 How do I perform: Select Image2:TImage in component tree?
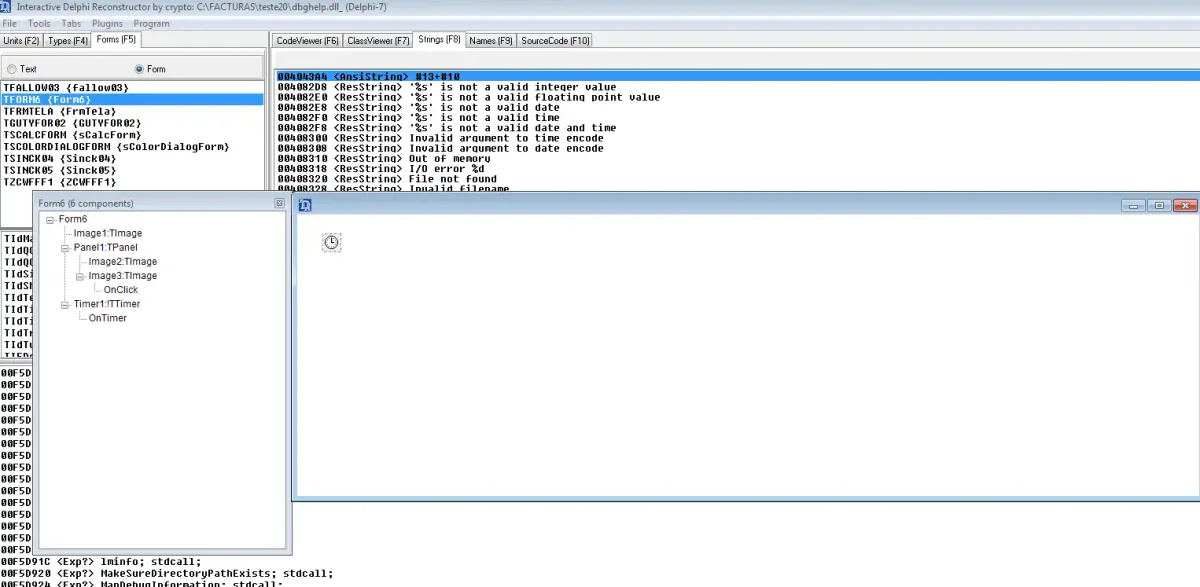coord(123,261)
